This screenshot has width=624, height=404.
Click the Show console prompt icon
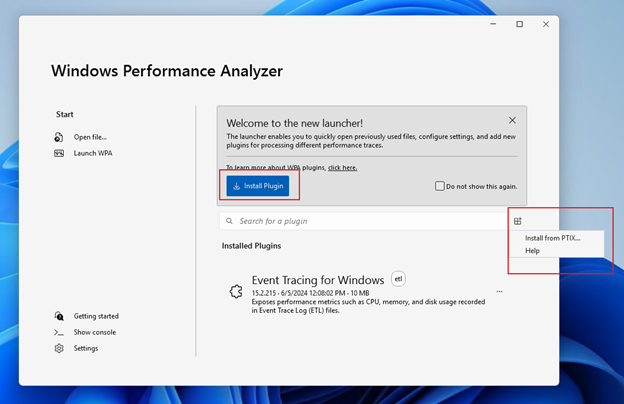(x=59, y=332)
